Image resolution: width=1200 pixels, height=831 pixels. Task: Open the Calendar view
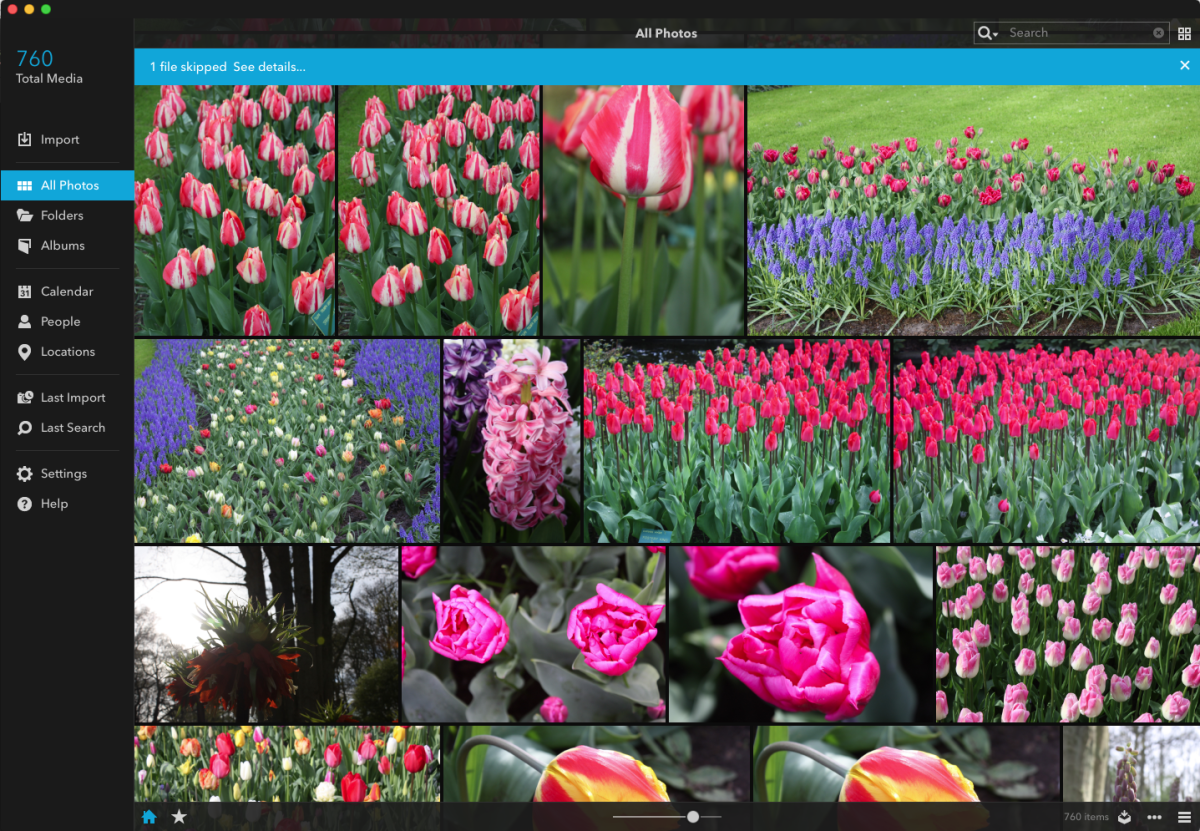66,292
